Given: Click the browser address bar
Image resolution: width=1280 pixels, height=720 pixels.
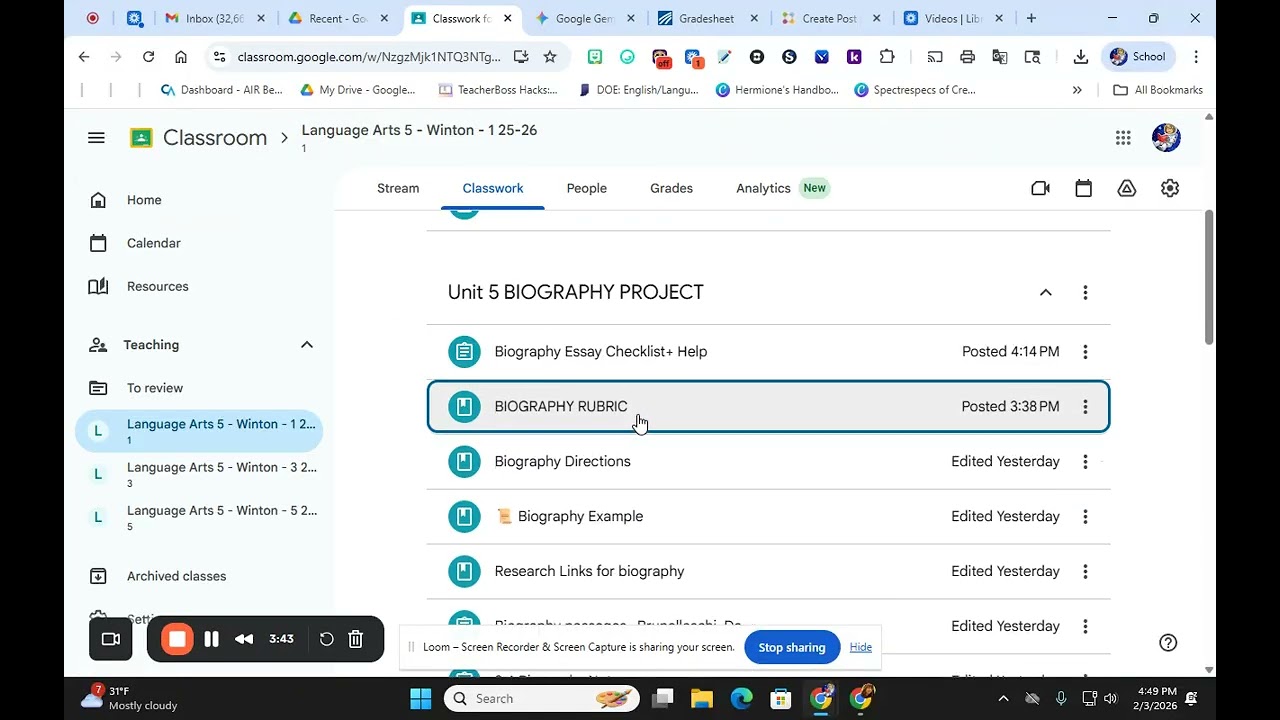Looking at the screenshot, I should click(x=369, y=57).
